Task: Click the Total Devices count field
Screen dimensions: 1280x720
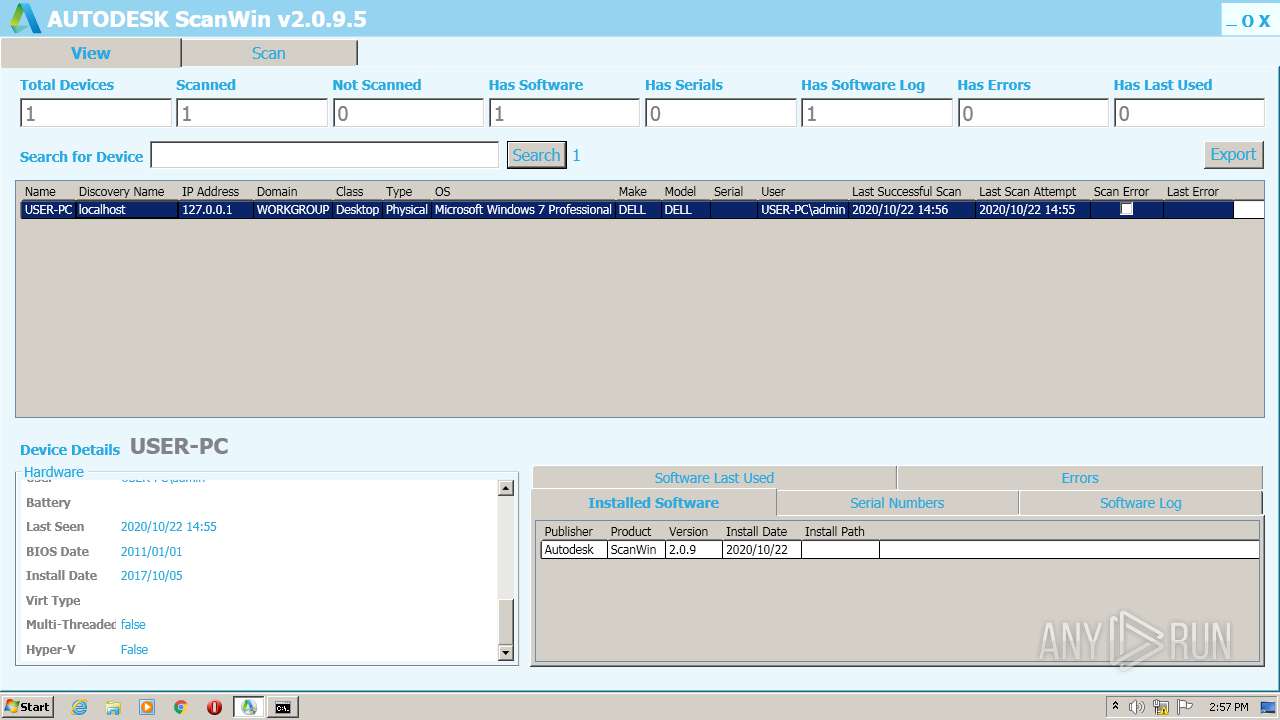Action: point(96,113)
